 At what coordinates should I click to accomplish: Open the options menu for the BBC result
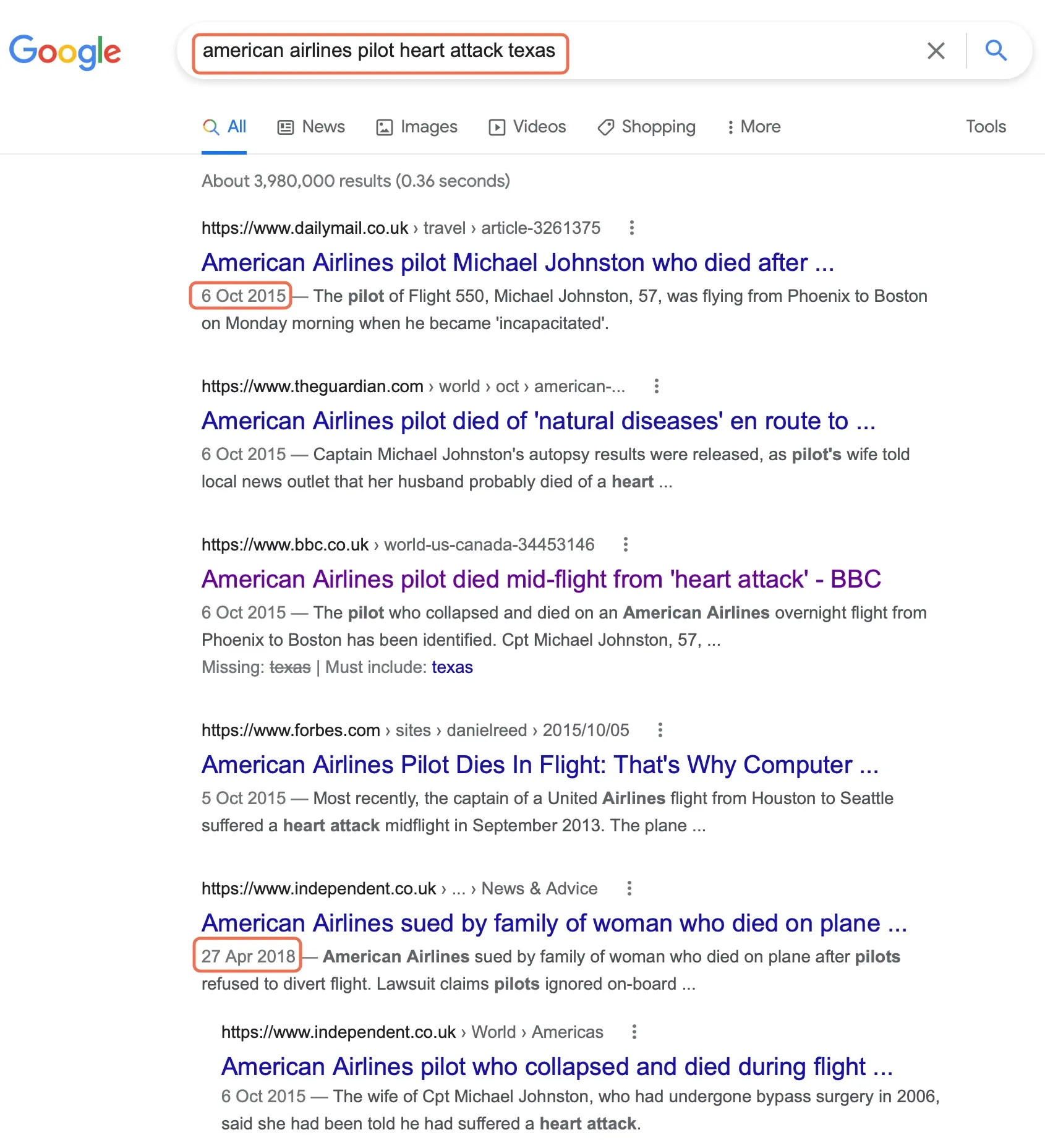[626, 544]
